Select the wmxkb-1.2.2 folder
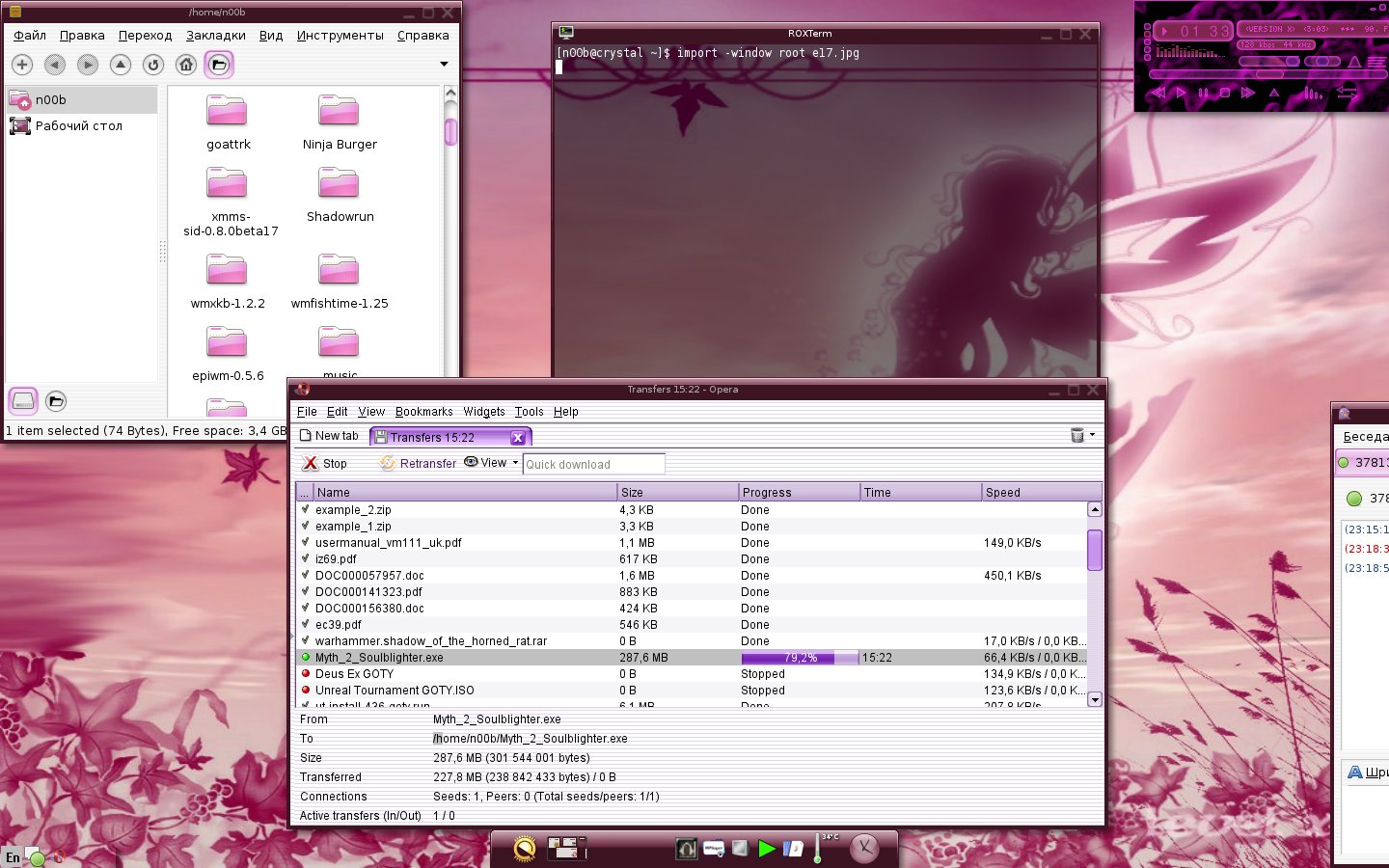The width and height of the screenshot is (1389, 868). click(x=228, y=283)
